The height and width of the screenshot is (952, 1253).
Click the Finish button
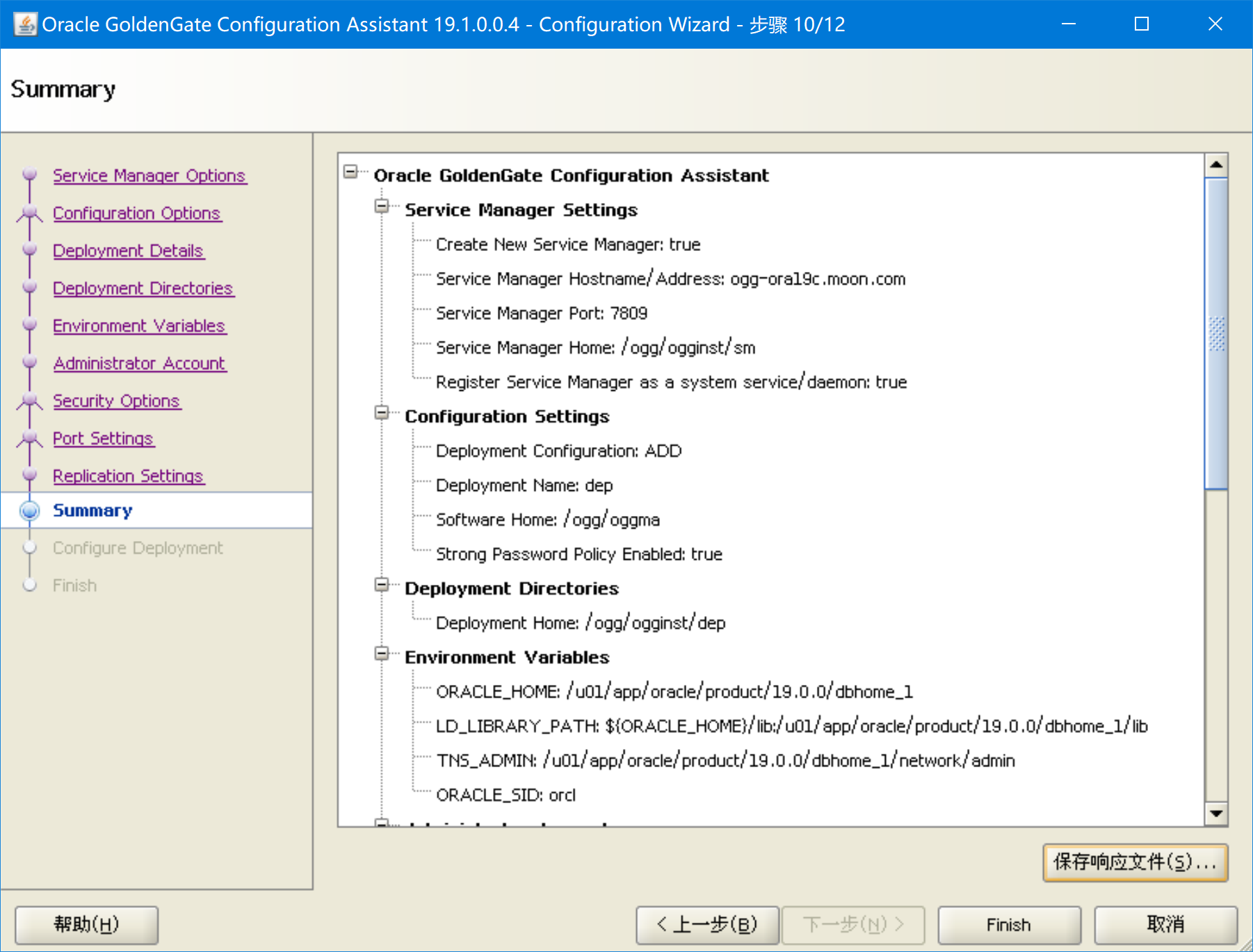click(x=1009, y=924)
